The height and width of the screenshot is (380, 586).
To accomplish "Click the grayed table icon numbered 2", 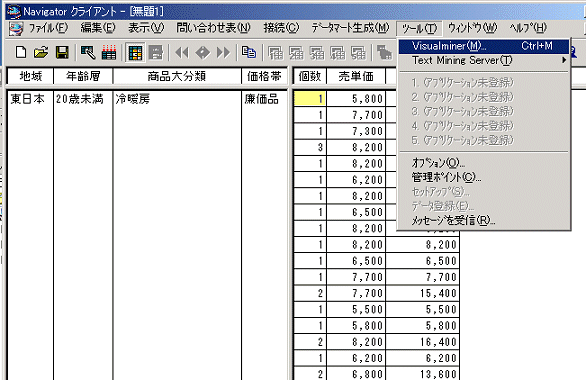I will click(296, 53).
